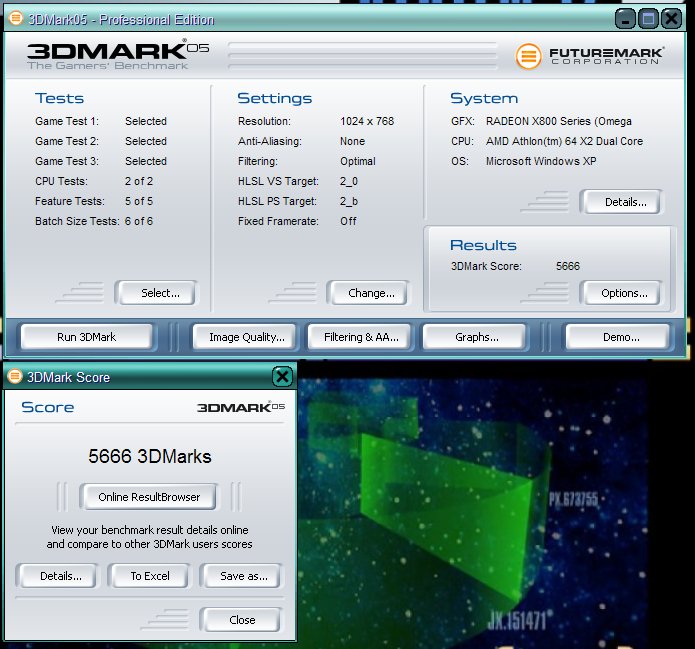Click Game Test 1 Selected status

click(146, 121)
